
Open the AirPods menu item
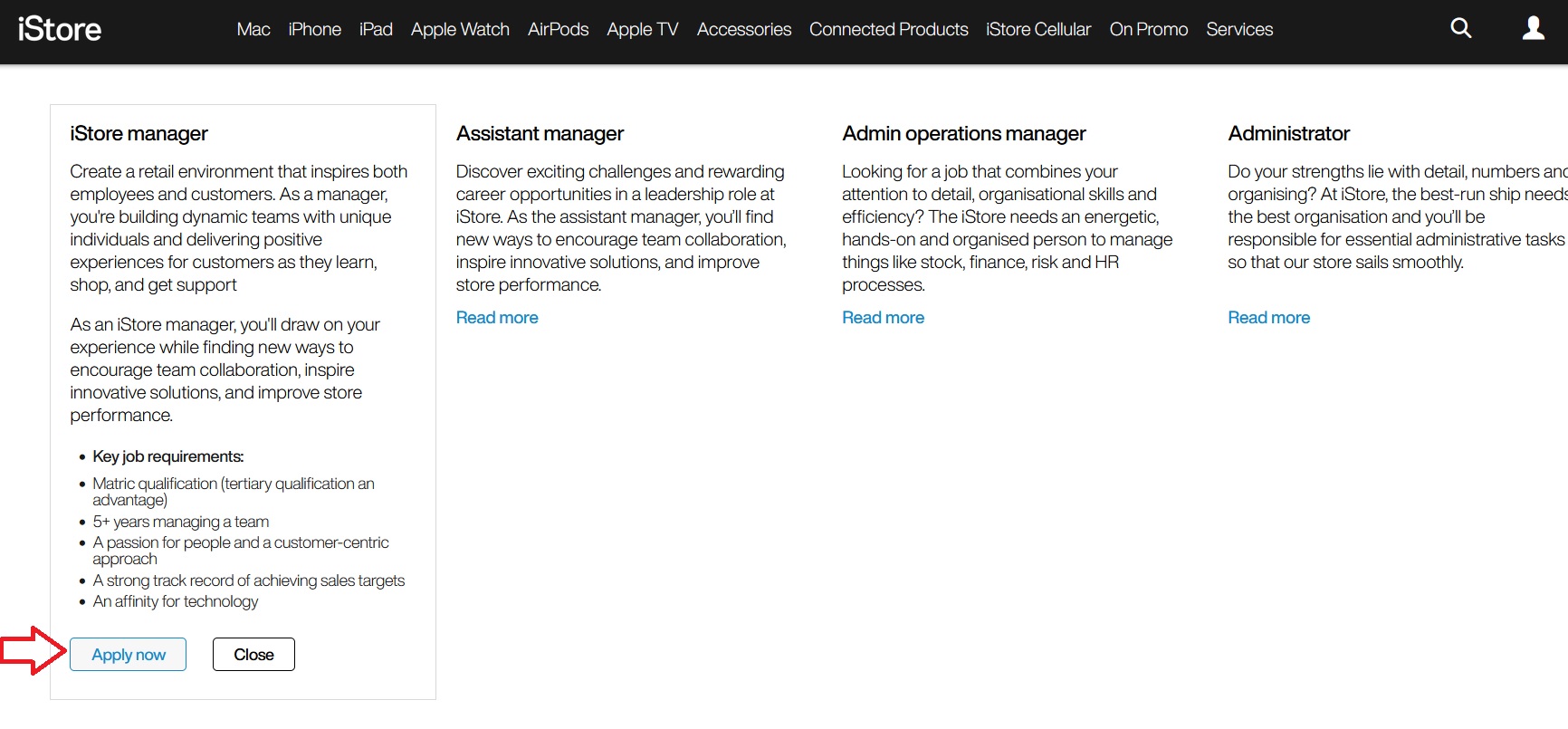[x=558, y=29]
